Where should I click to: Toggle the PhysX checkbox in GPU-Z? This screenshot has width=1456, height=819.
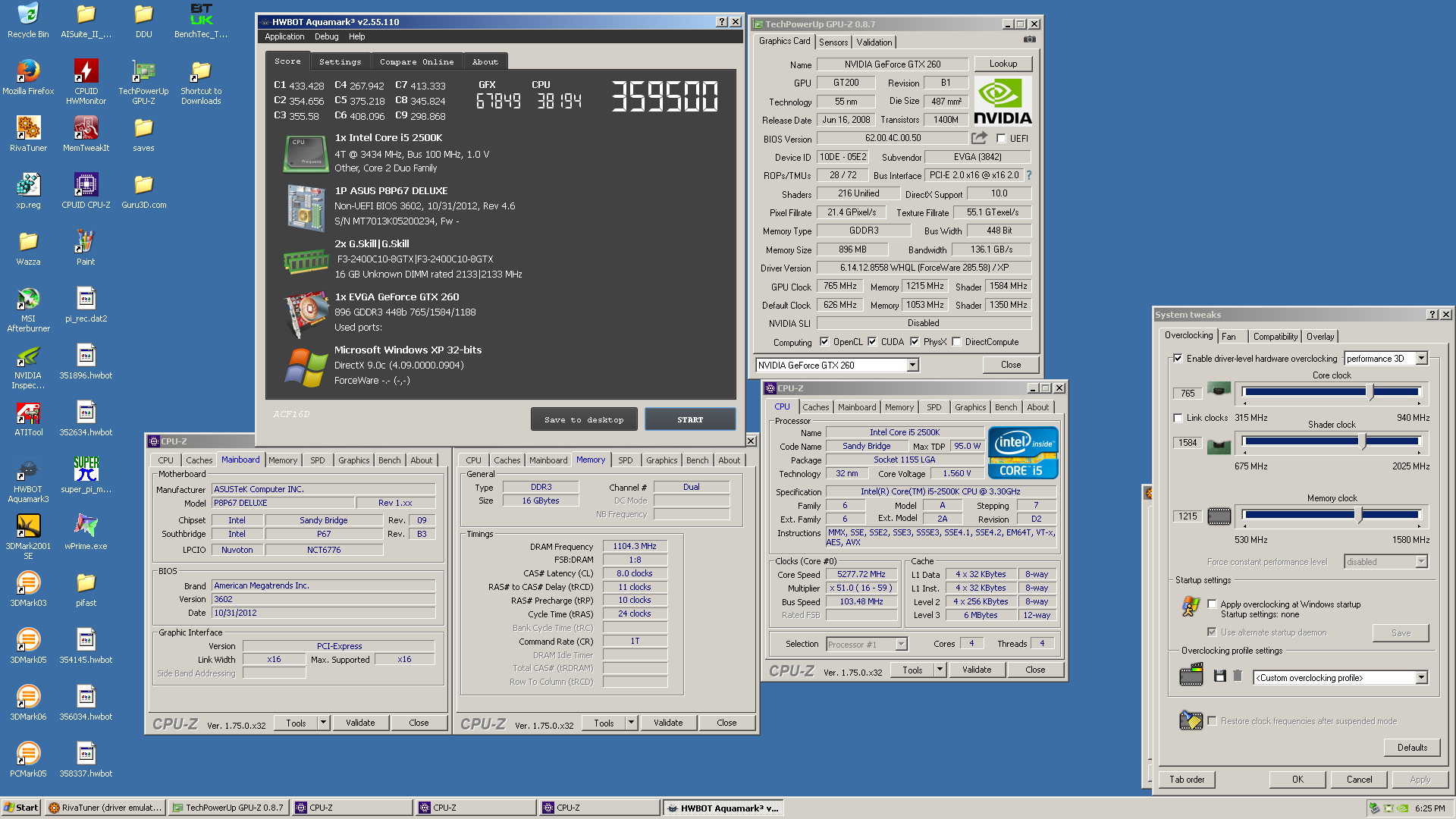click(915, 342)
